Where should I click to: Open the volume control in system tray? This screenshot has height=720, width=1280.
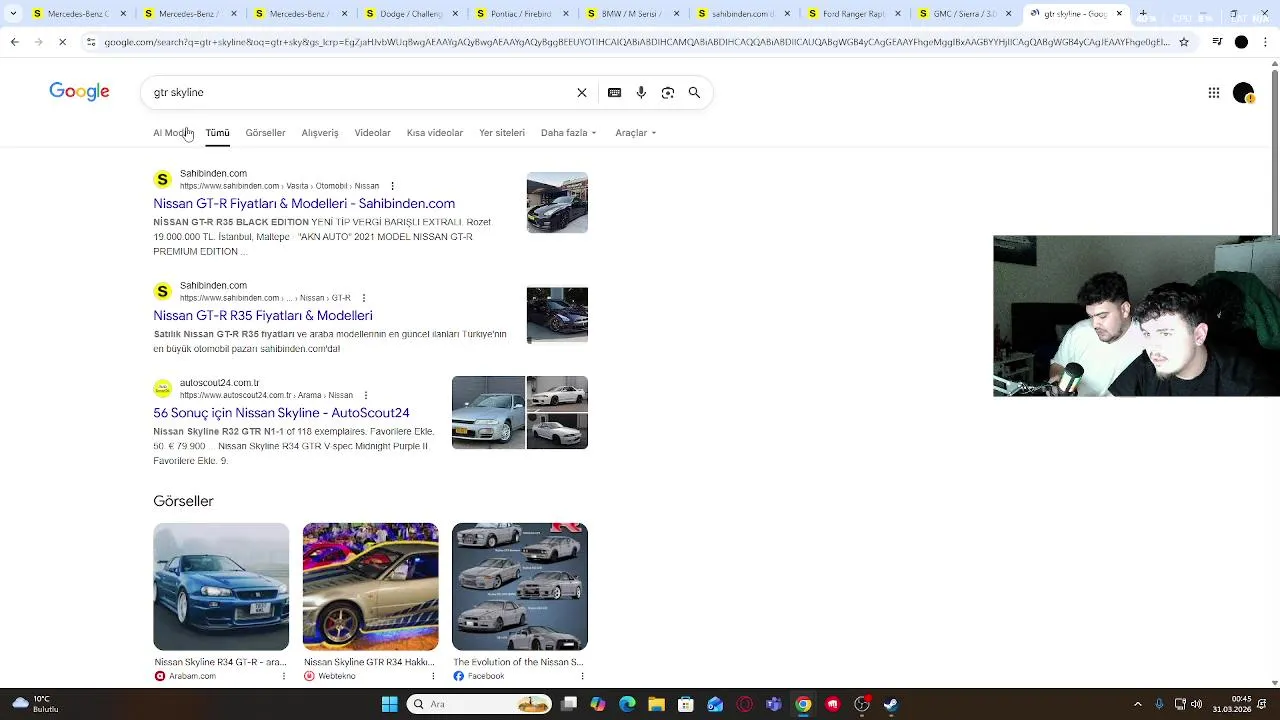(x=1196, y=704)
